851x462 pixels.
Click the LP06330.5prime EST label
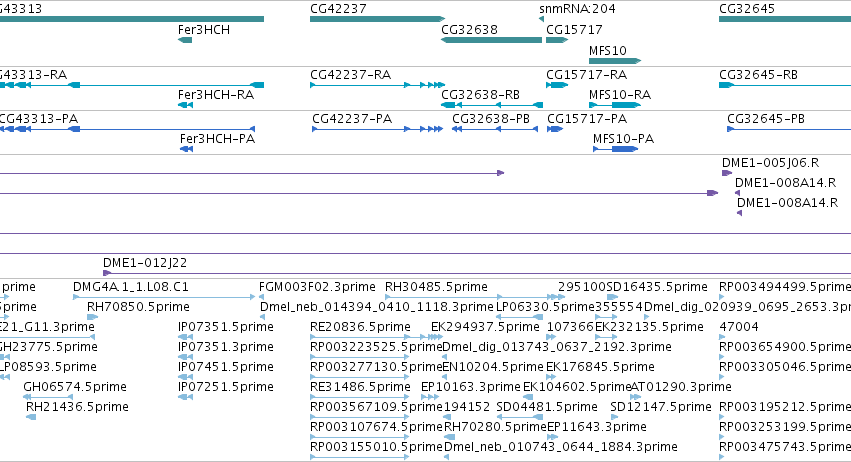pyautogui.click(x=545, y=307)
